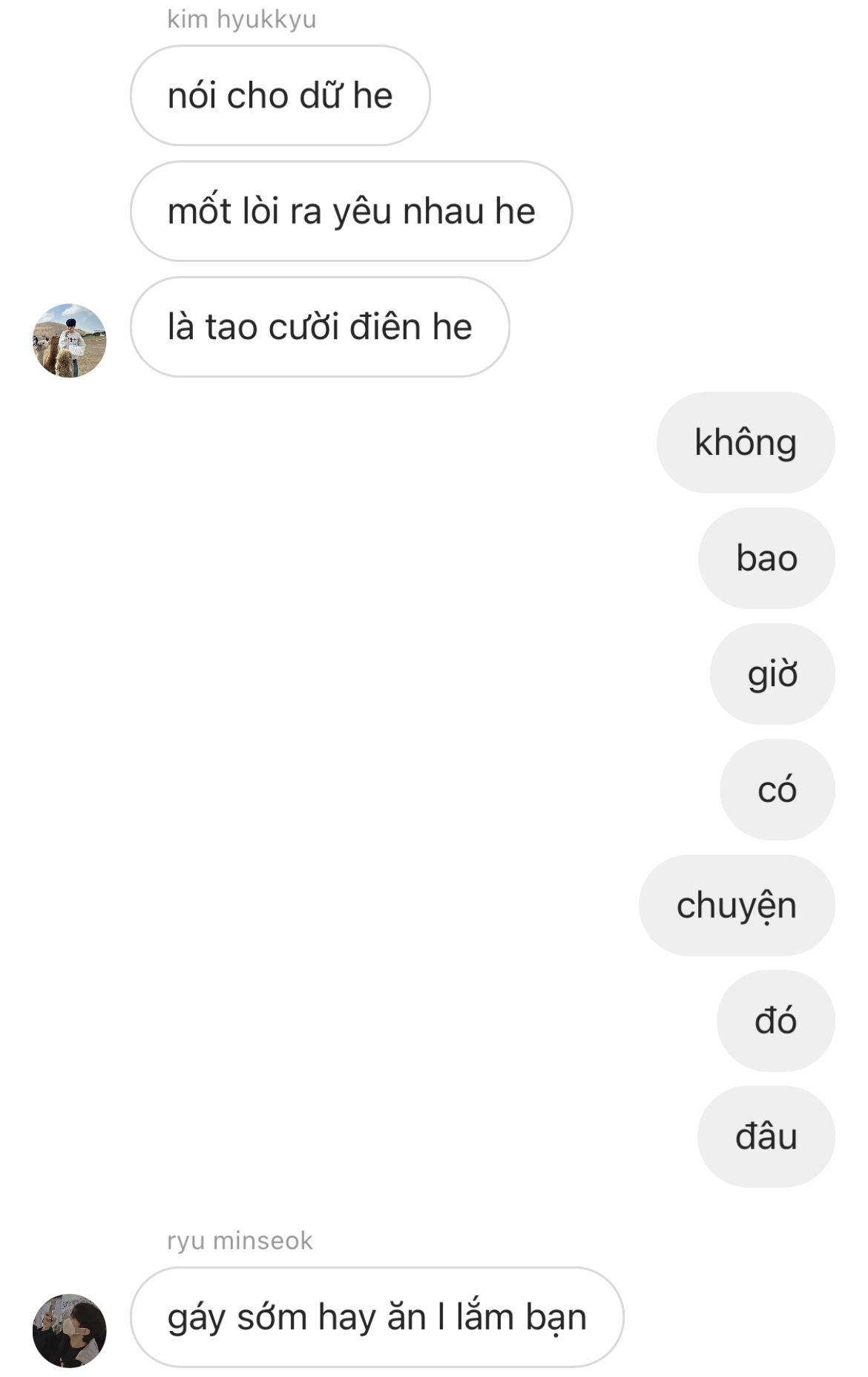Tap the sent bubble 'bao'

coord(766,559)
